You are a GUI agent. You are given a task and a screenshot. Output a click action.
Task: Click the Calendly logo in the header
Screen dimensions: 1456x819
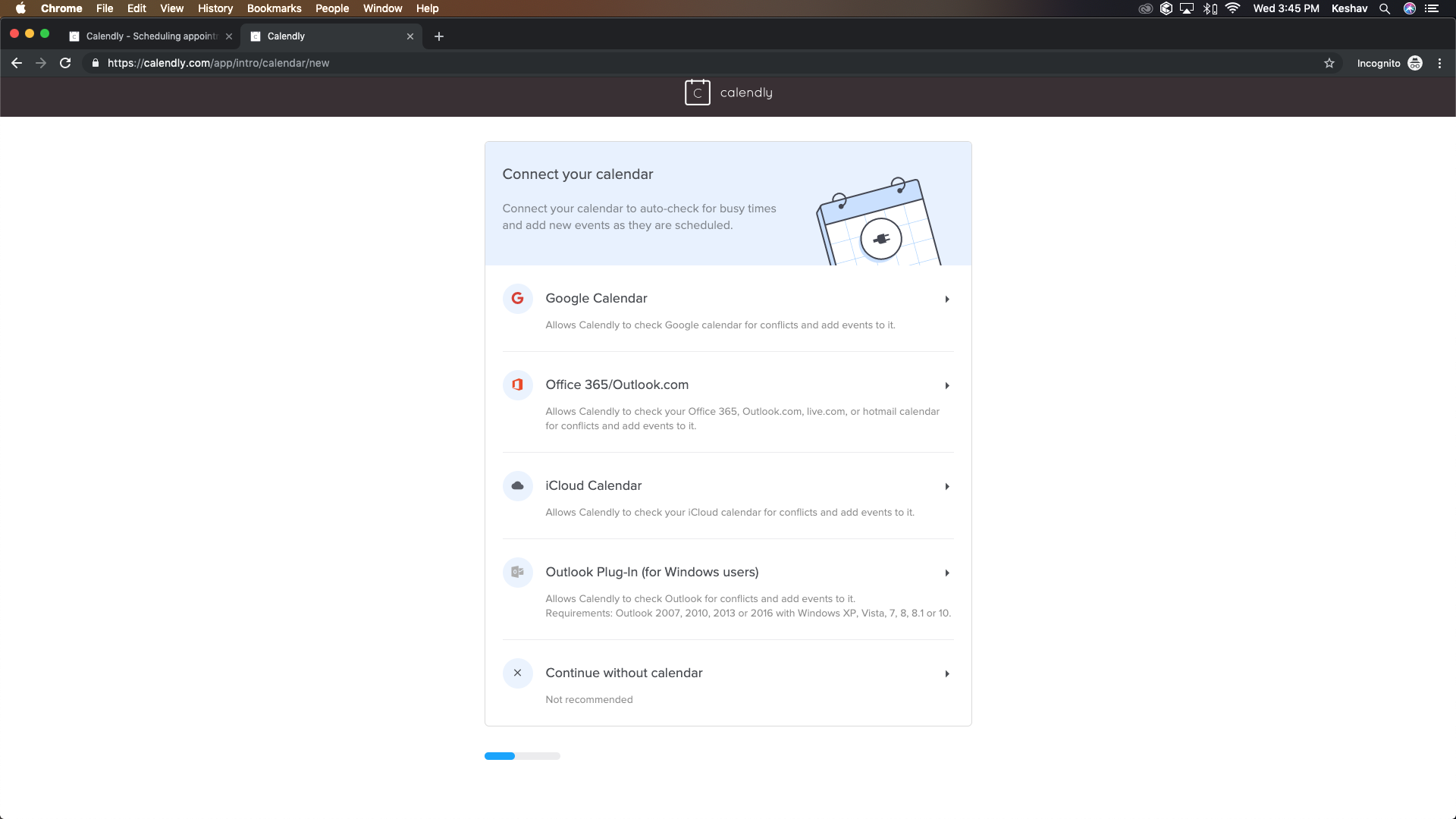(x=728, y=93)
